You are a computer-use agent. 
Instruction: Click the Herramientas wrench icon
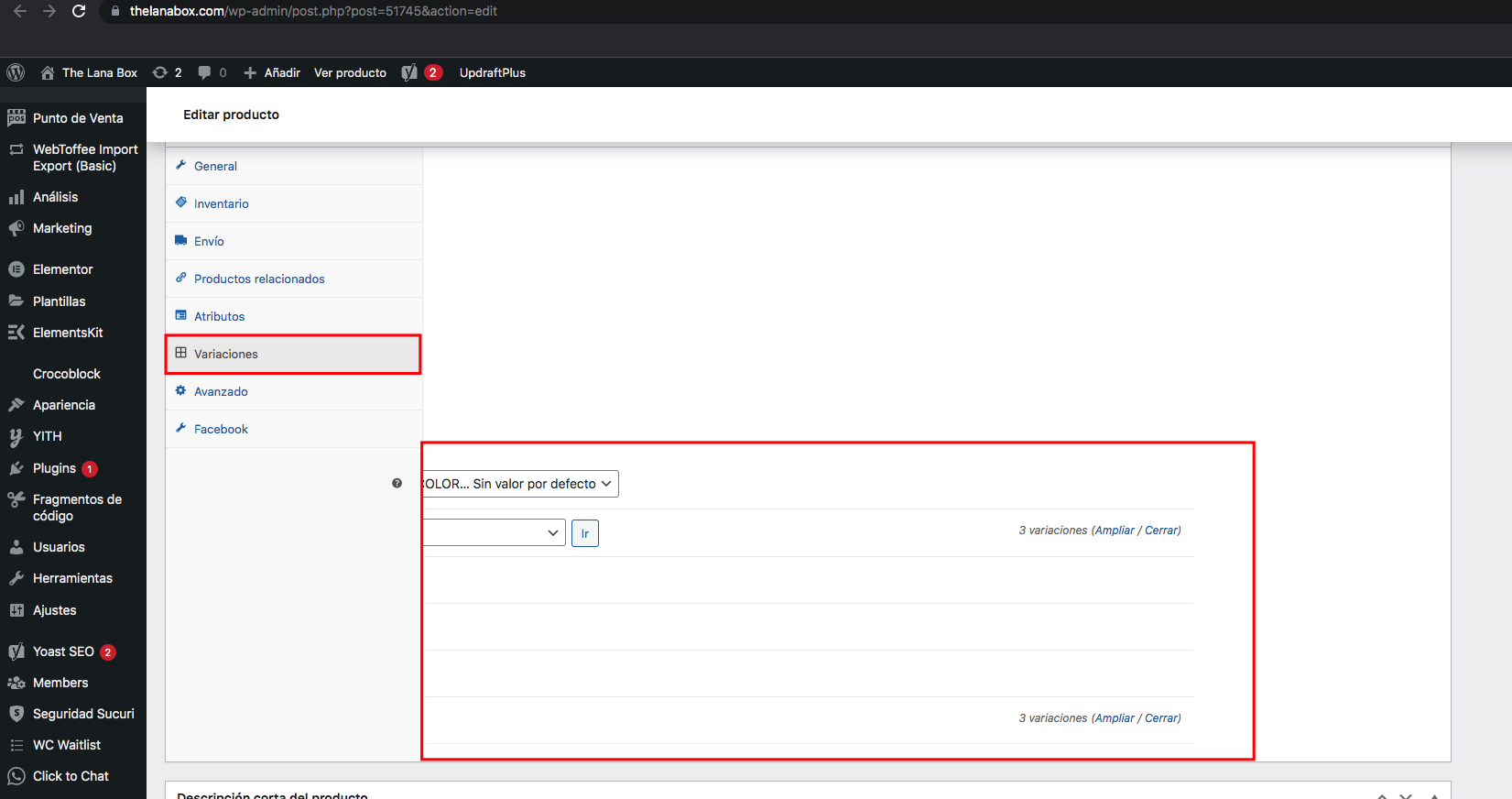pyautogui.click(x=16, y=578)
